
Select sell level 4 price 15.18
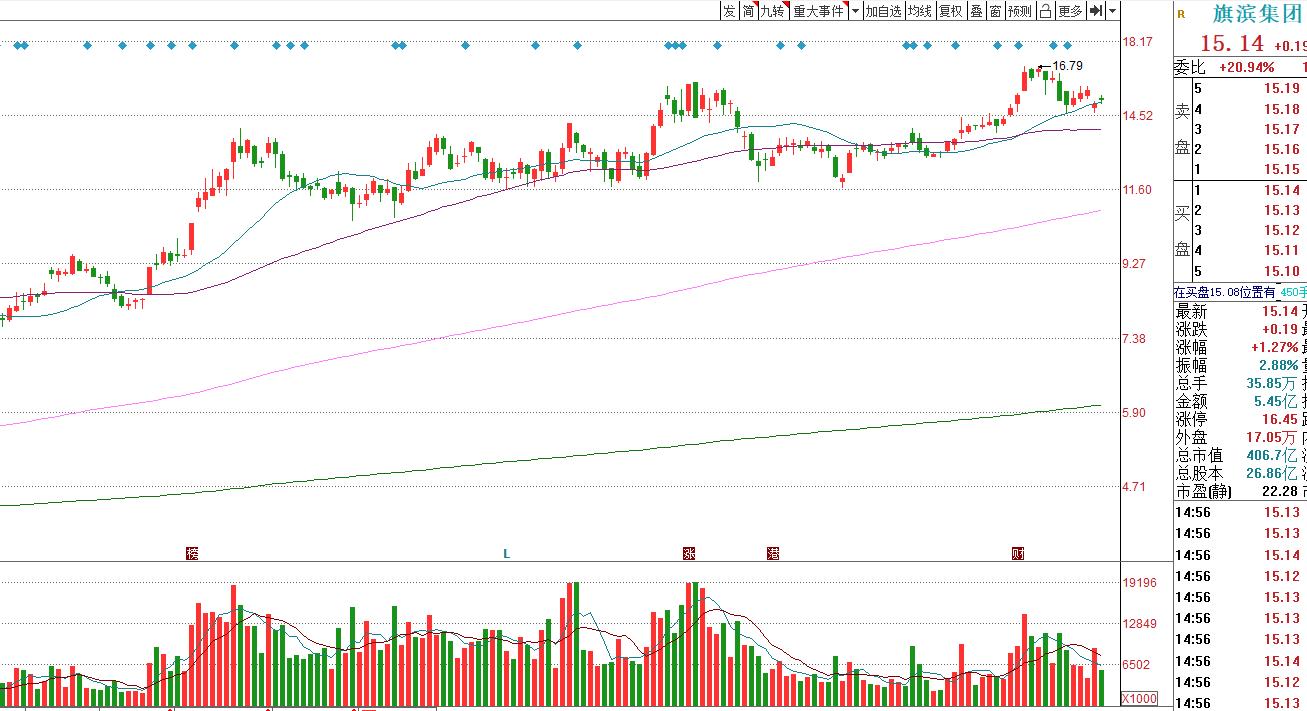coord(1282,109)
